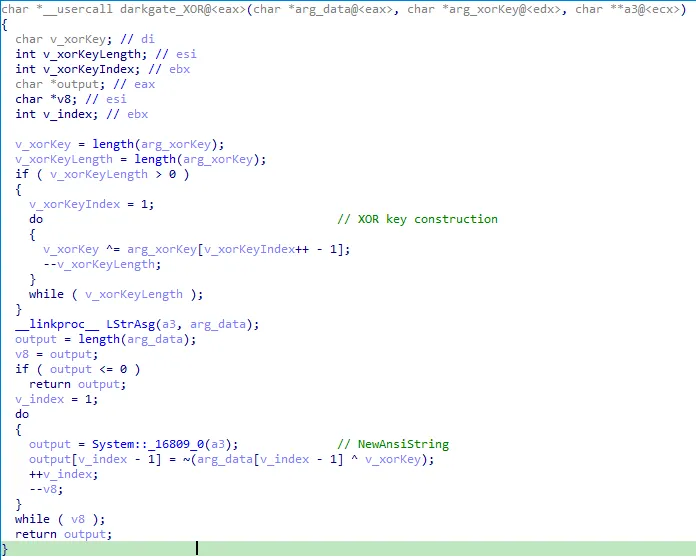The image size is (696, 560).
Task: Click the 'char **a3@<ecx>' parameter in signature
Action: [627, 9]
